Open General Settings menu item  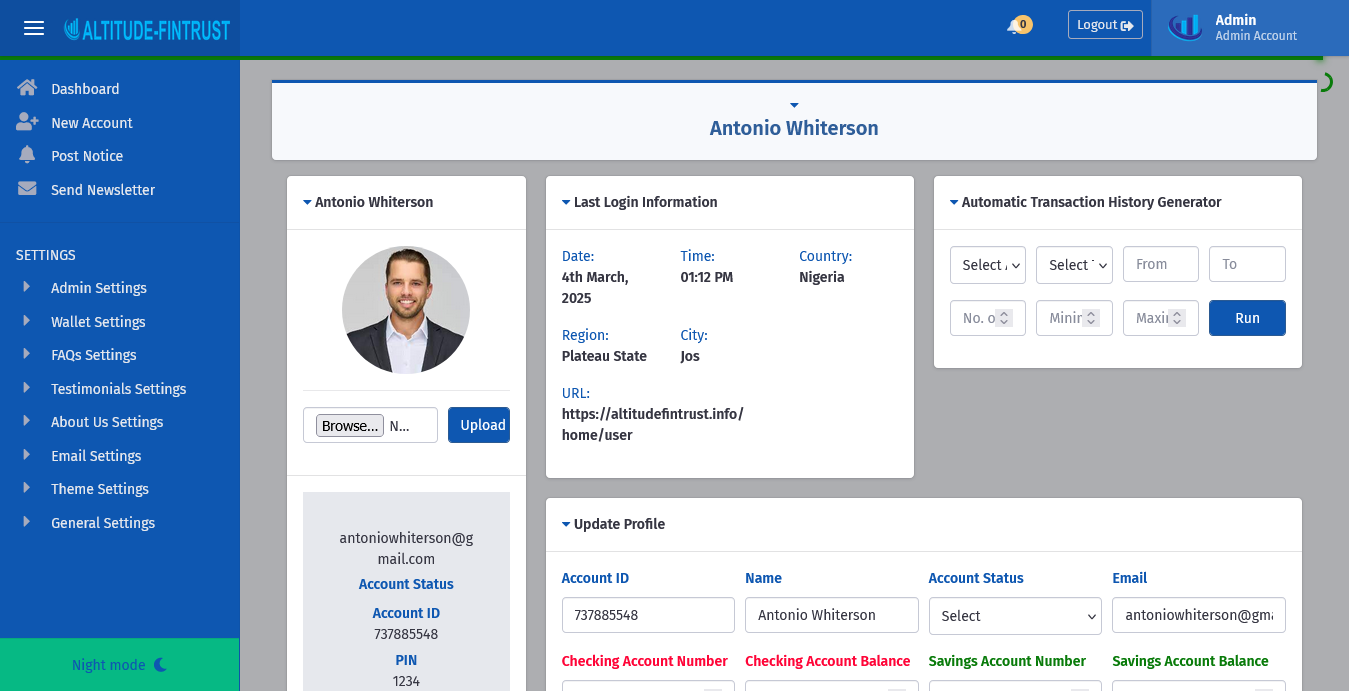tap(102, 523)
